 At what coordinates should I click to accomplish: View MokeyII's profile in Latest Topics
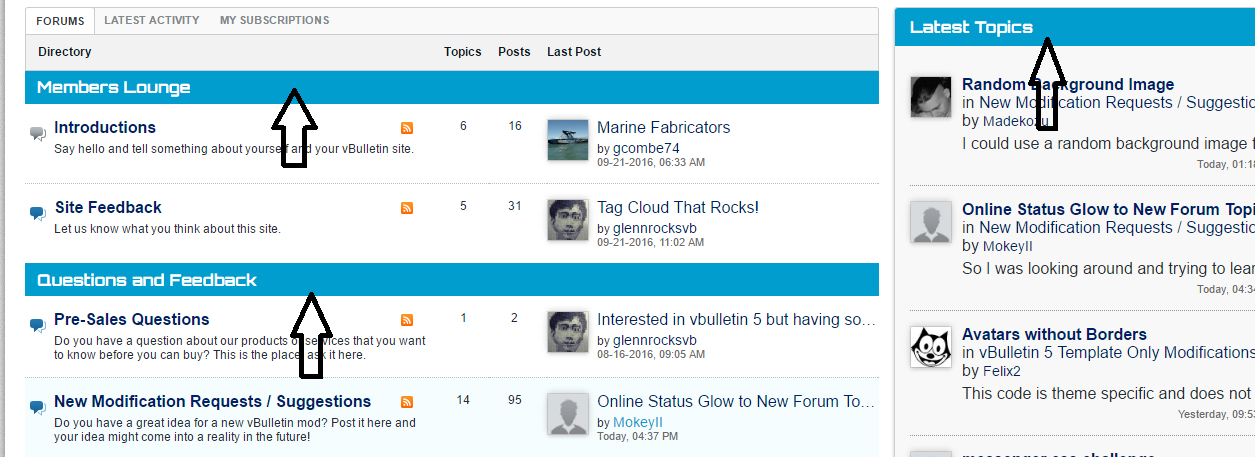[x=1008, y=246]
